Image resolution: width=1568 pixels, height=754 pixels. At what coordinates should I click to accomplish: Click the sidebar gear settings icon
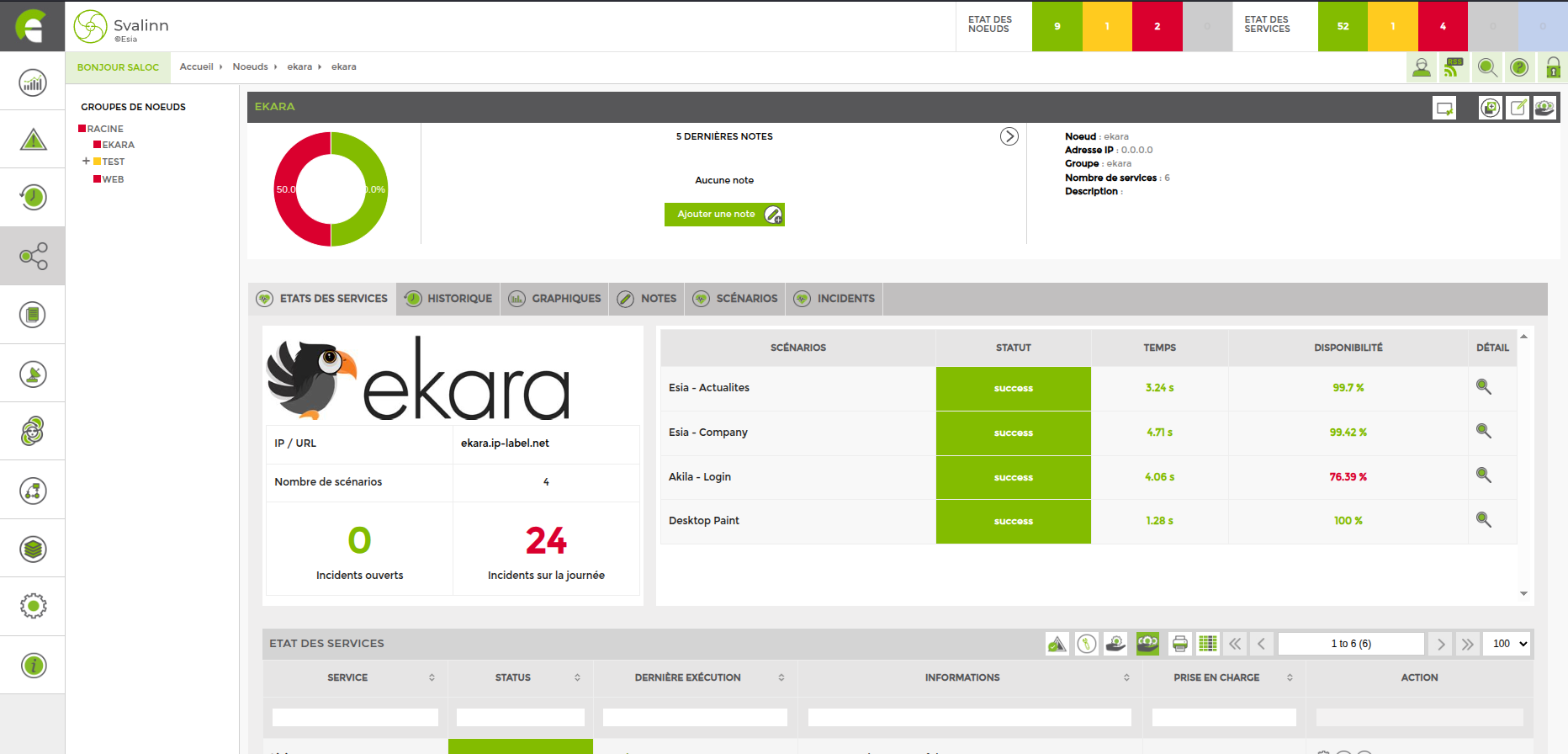(x=33, y=606)
